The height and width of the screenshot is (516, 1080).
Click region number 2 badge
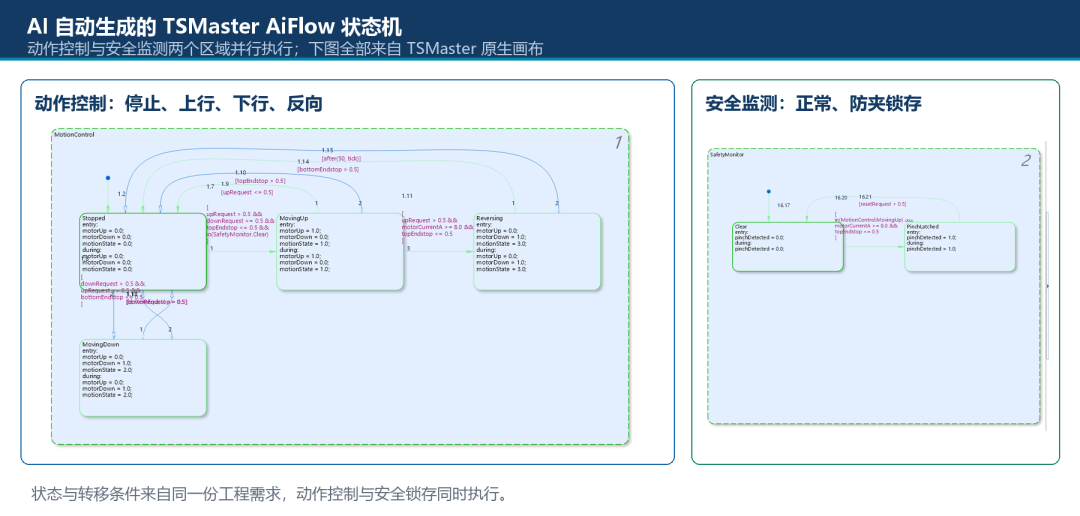click(x=1026, y=161)
